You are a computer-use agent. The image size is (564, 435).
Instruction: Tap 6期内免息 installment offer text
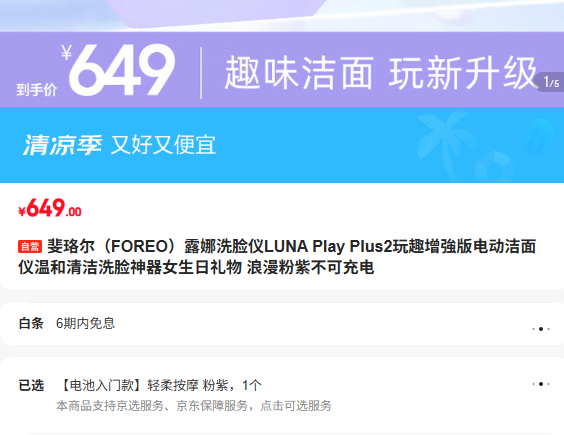click(85, 323)
